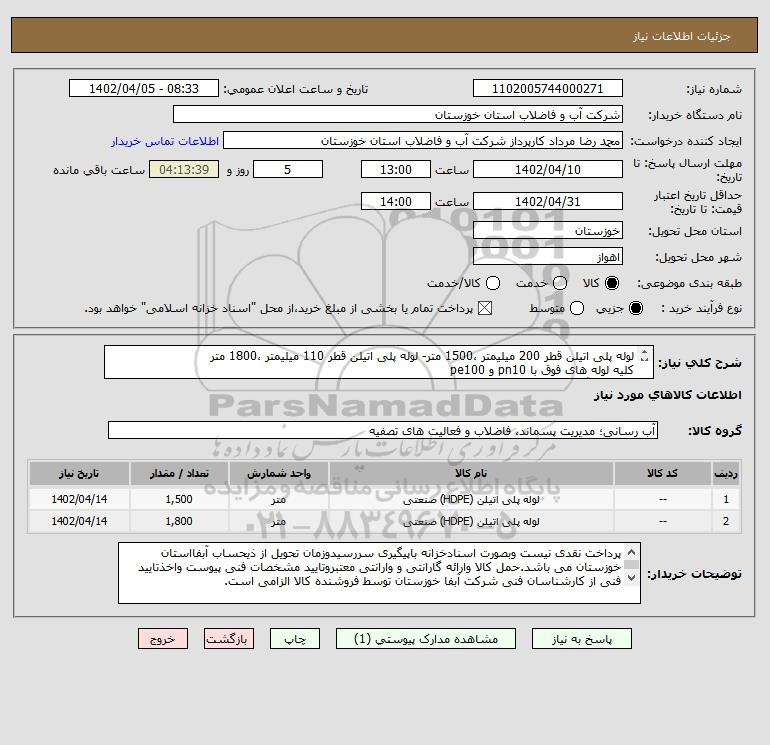770x745 pixels.
Task: Click the پاسخ به نیاز button
Action: pos(581,639)
